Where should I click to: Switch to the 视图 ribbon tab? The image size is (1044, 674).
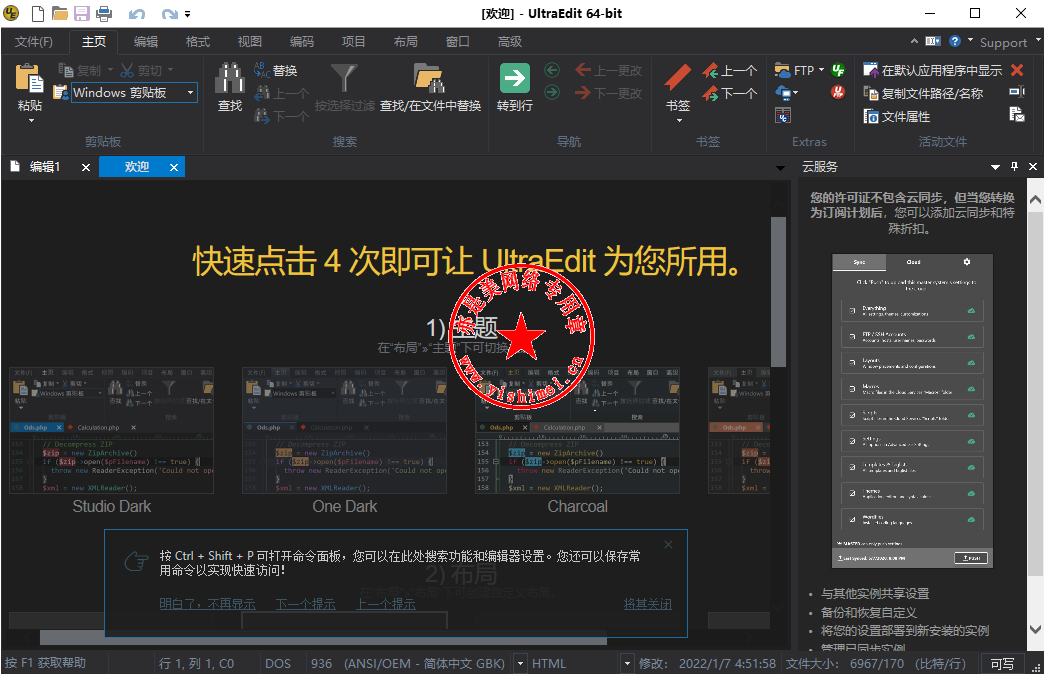[250, 42]
